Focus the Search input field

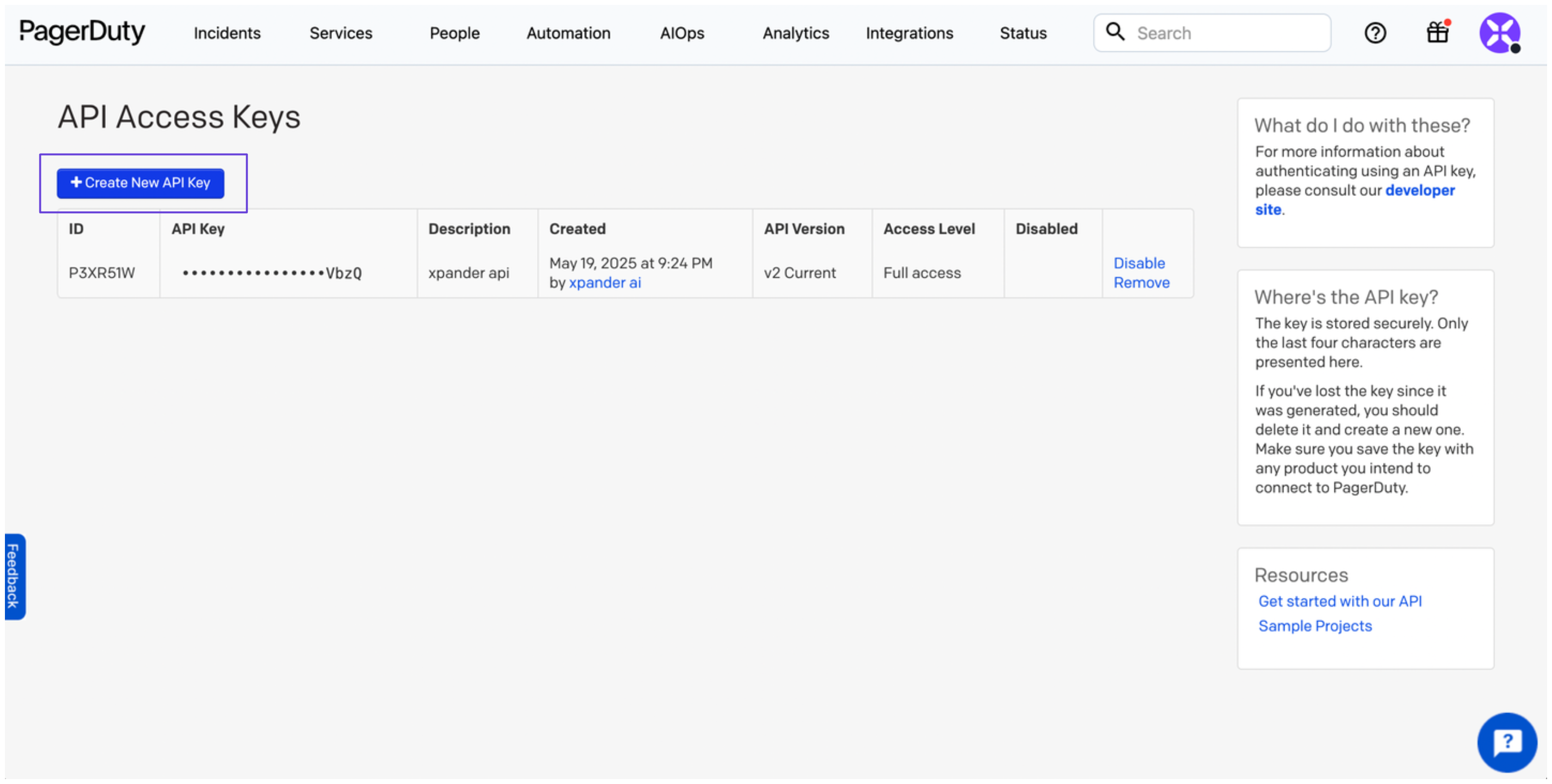[1229, 33]
